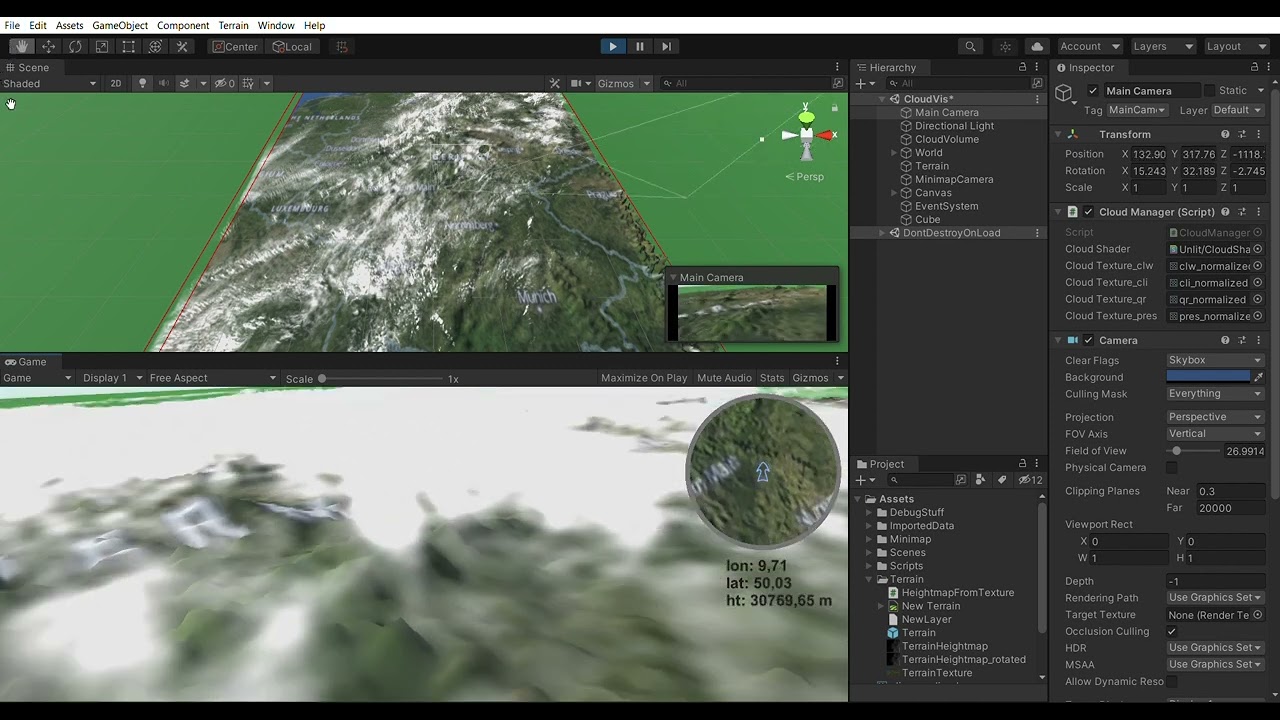Uncheck Main Camera active checkbox
1280x720 pixels.
click(1093, 91)
